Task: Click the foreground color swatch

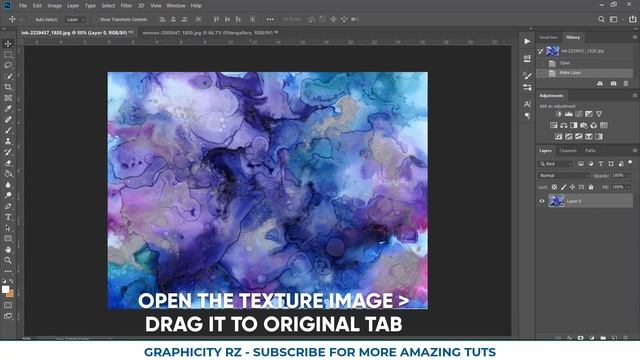Action: [x=5, y=289]
